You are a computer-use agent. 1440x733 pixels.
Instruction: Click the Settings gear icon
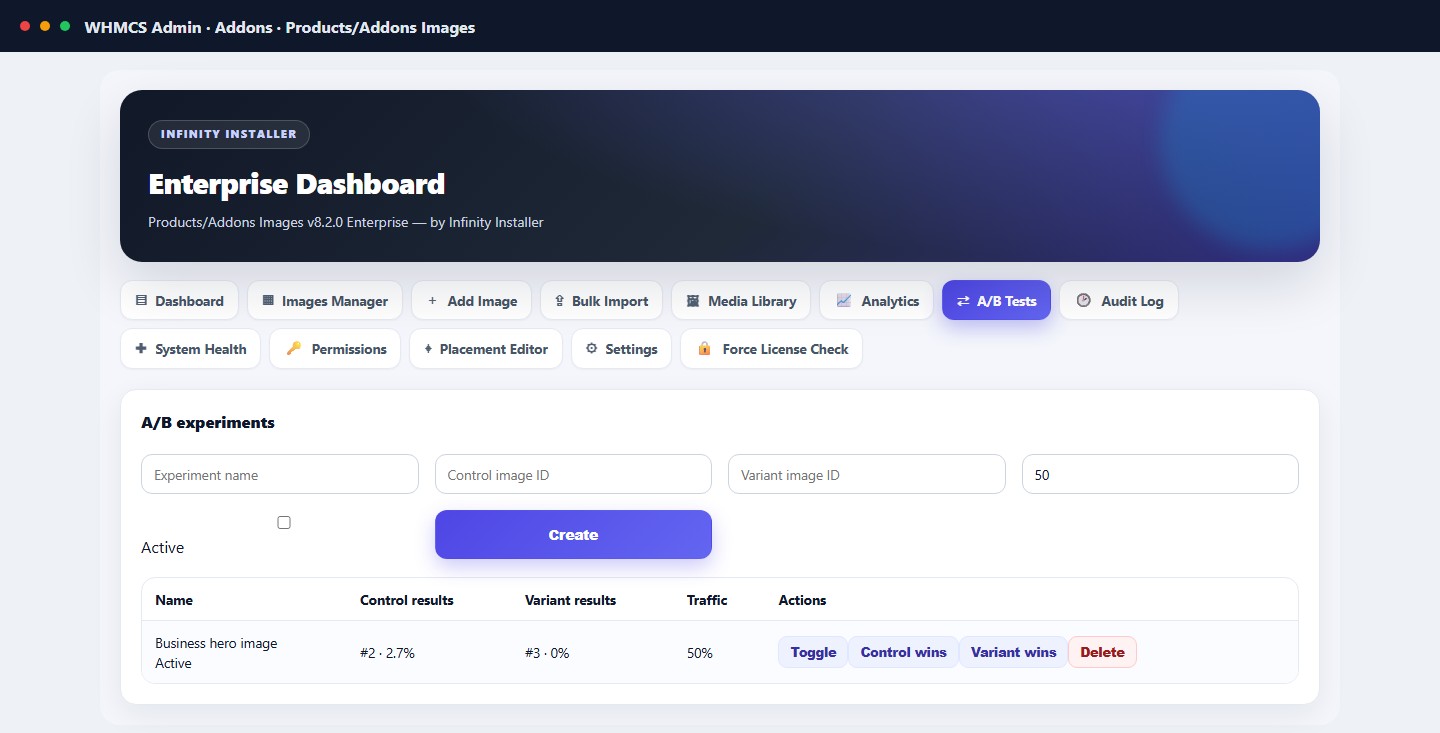591,349
